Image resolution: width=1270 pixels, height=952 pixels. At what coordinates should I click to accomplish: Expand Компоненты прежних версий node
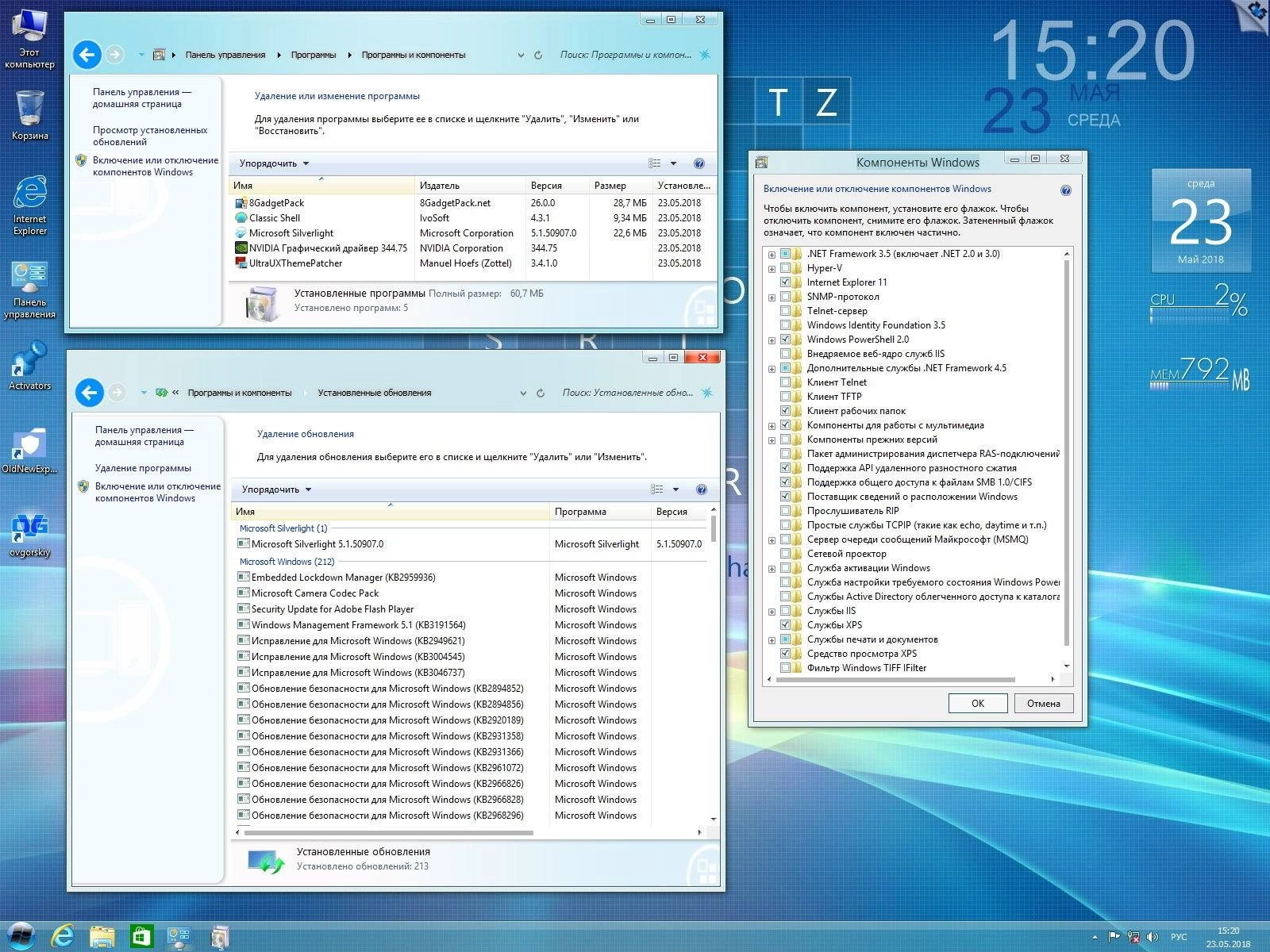[x=772, y=440]
